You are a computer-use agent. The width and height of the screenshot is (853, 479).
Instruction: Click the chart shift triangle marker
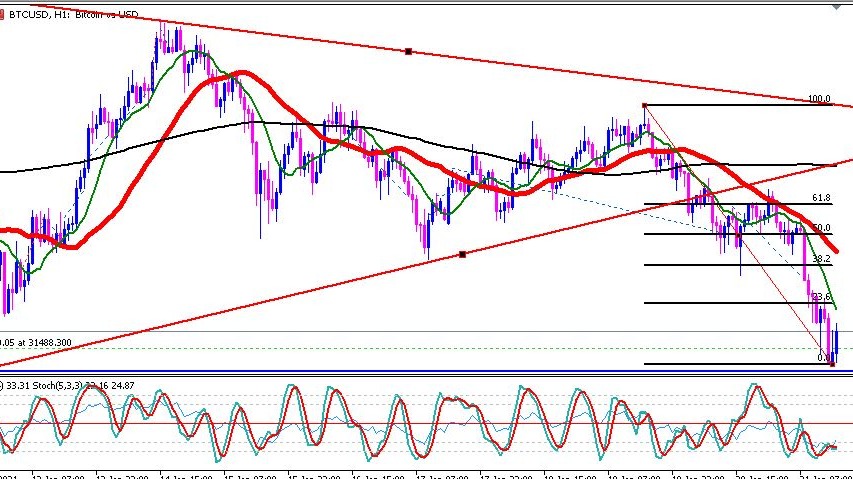click(x=836, y=7)
